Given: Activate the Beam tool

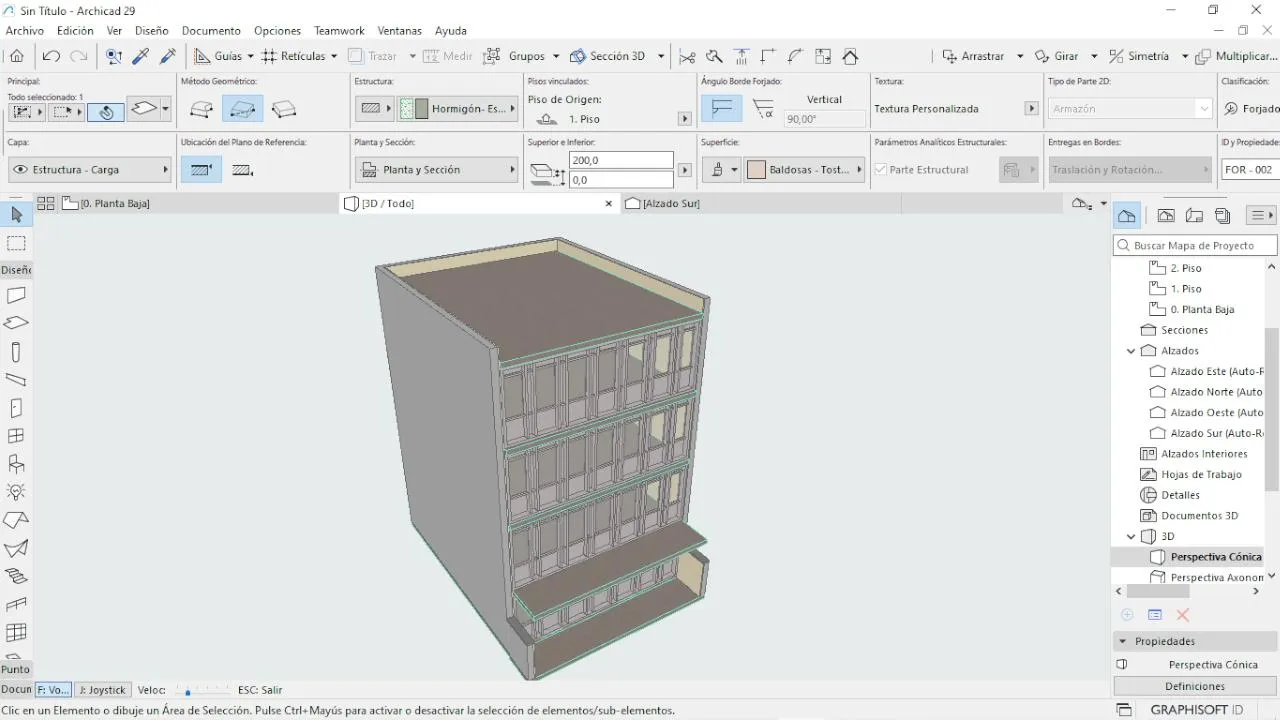Looking at the screenshot, I should (x=16, y=380).
